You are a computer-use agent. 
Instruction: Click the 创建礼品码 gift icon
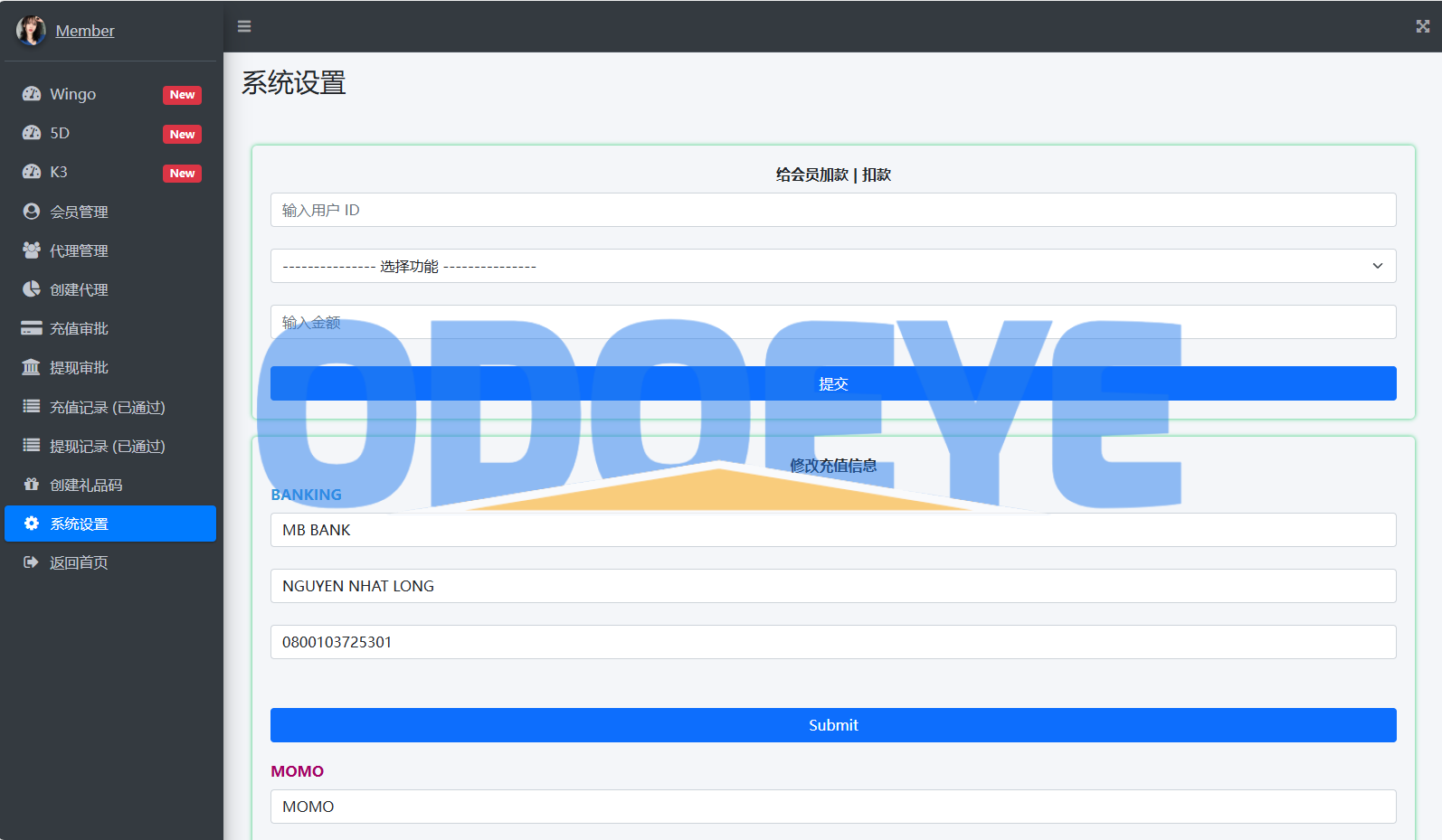point(32,485)
